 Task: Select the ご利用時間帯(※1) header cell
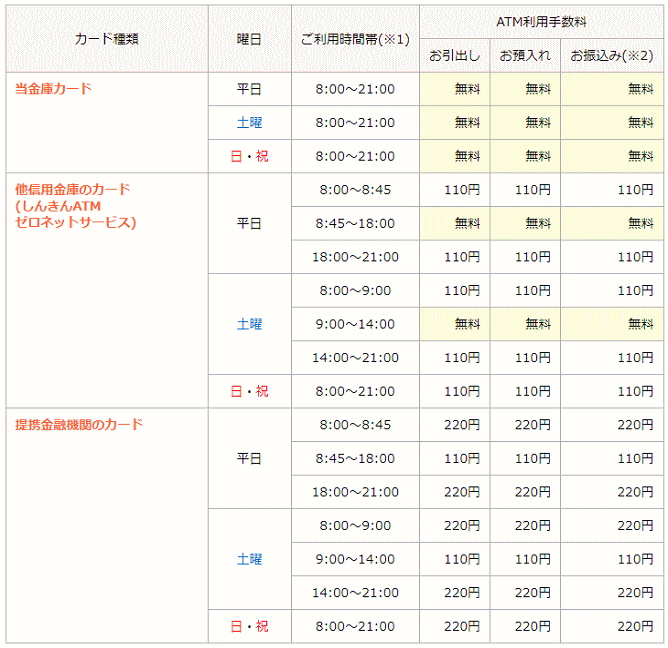coord(355,39)
